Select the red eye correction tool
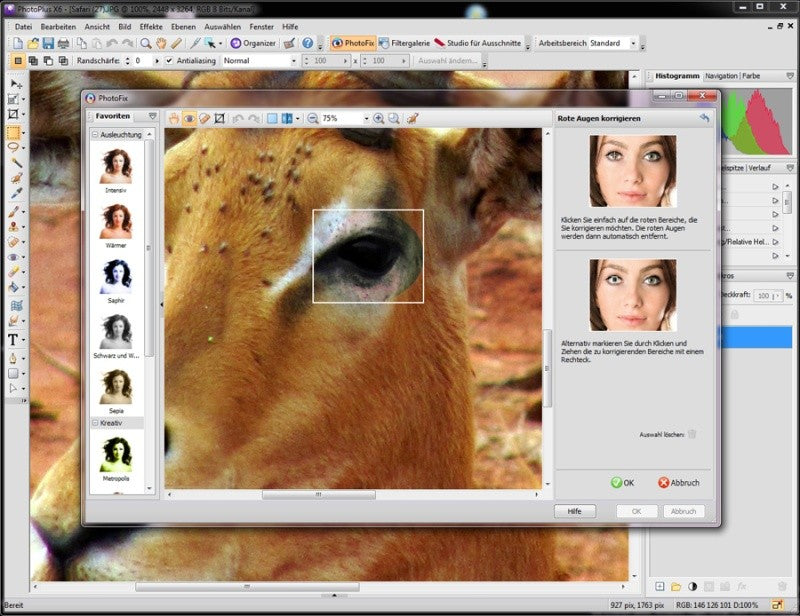This screenshot has width=800, height=616. click(x=189, y=118)
